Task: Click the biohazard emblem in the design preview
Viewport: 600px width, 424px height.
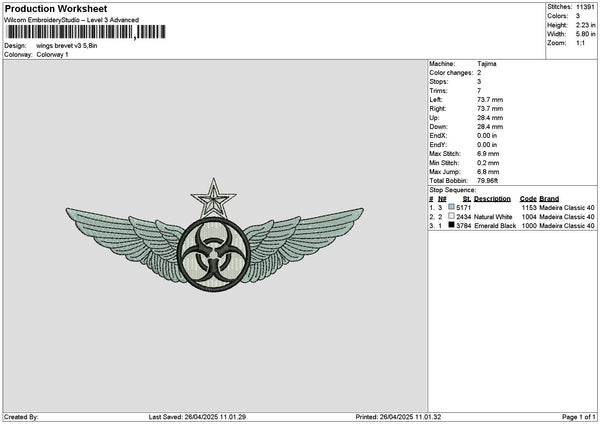Action: tap(214, 254)
